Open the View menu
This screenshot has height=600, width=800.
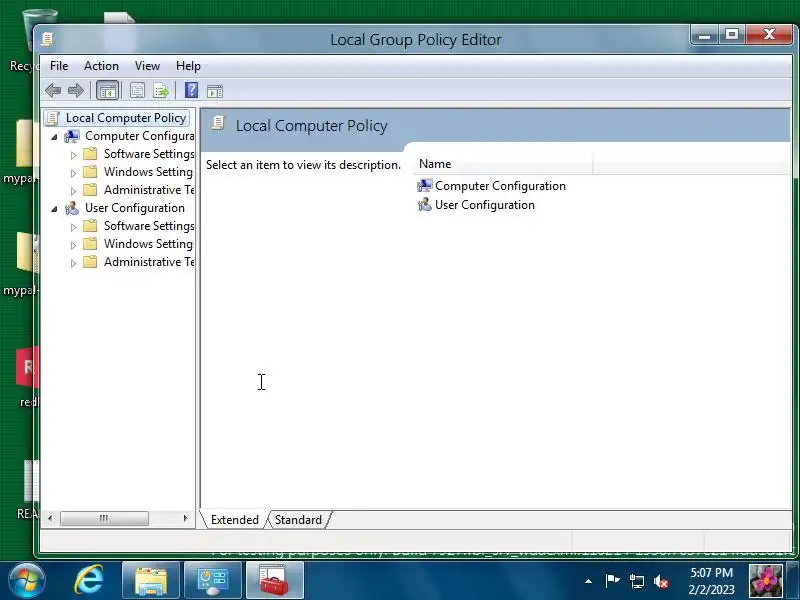(x=147, y=66)
